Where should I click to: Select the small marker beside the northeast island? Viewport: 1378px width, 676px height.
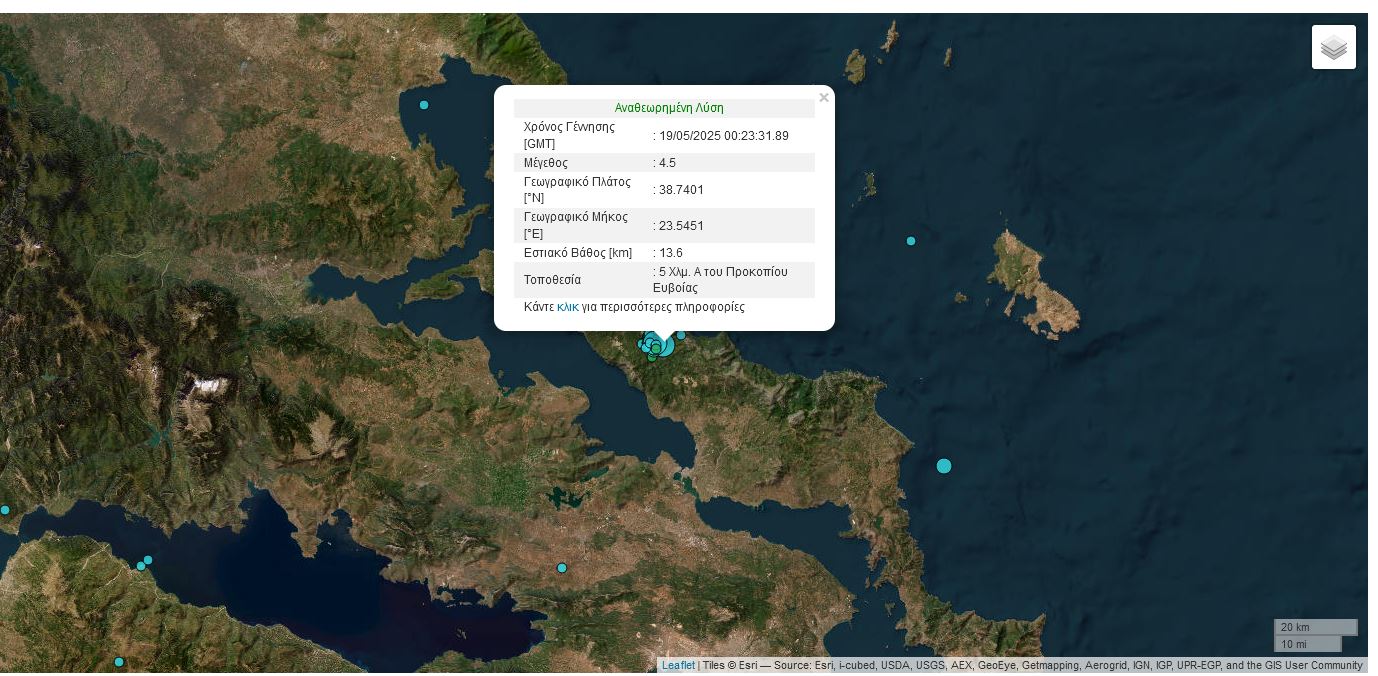(x=911, y=240)
